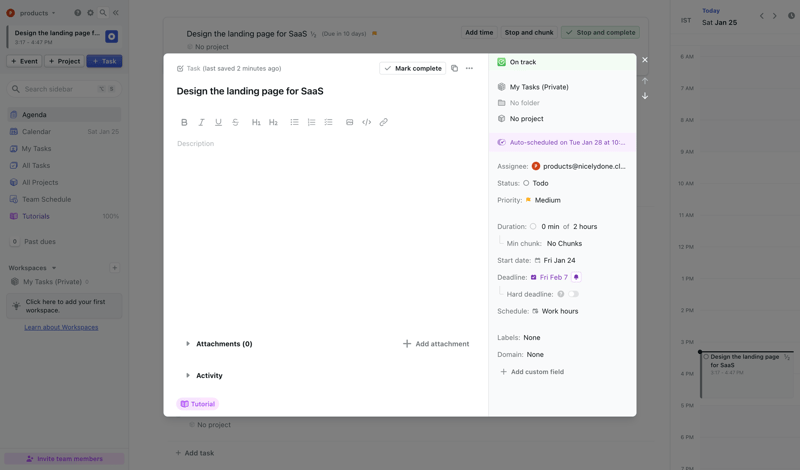This screenshot has width=800, height=470.
Task: Change the Min chunk No Chunks value
Action: [x=564, y=243]
